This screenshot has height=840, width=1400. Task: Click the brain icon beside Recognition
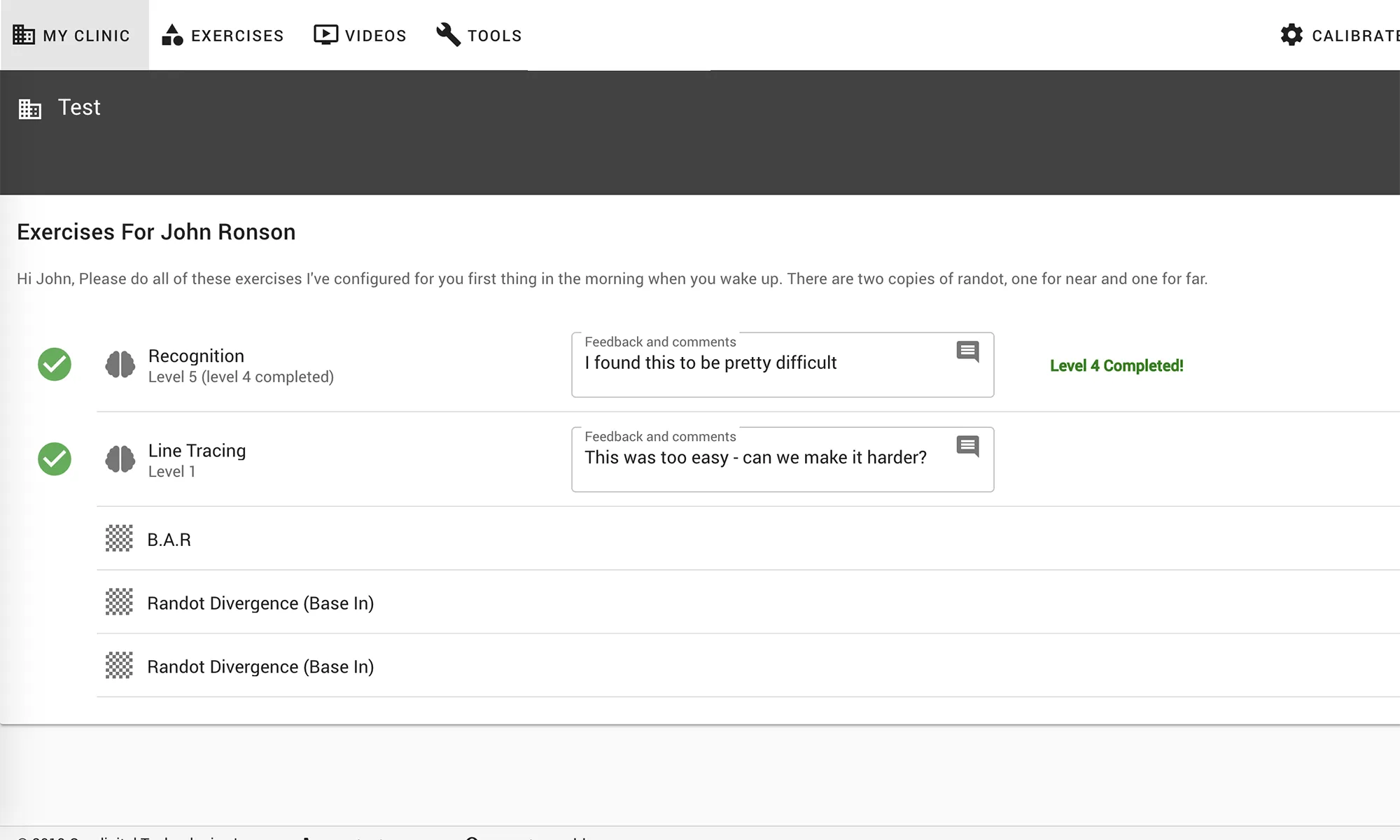[x=120, y=365]
